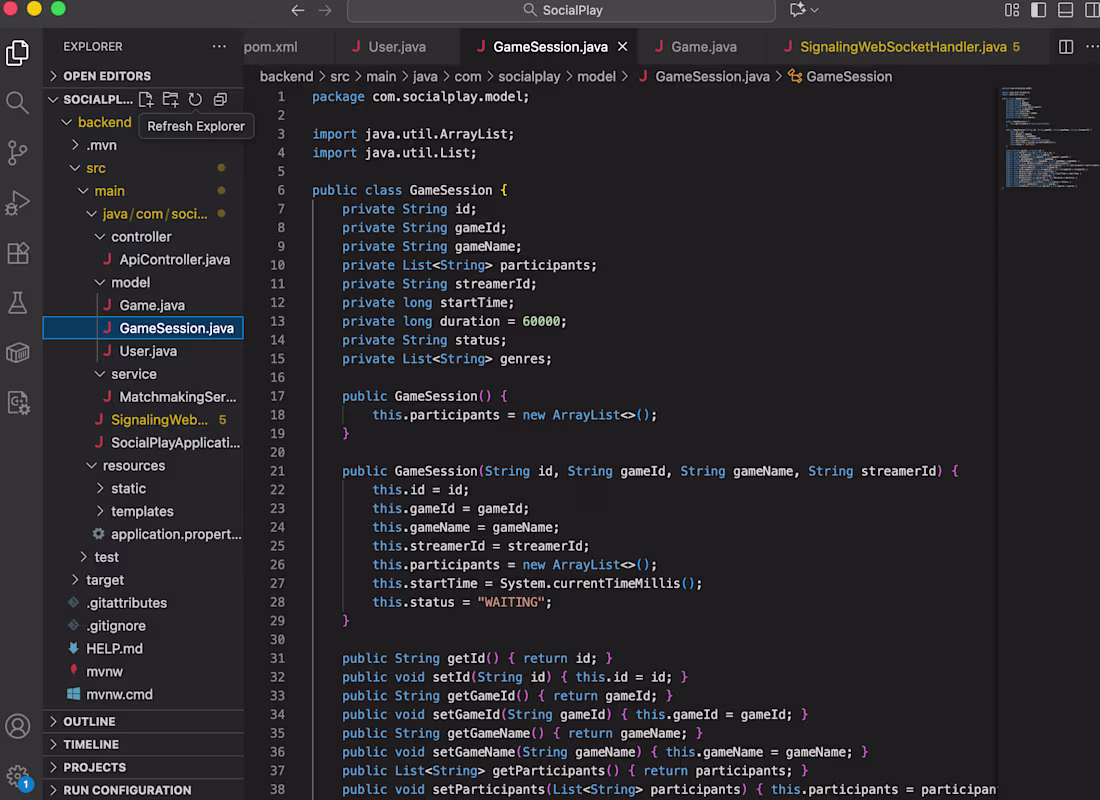This screenshot has height=800, width=1100.
Task: Open the Copilot chat icon in title bar
Action: click(x=798, y=10)
